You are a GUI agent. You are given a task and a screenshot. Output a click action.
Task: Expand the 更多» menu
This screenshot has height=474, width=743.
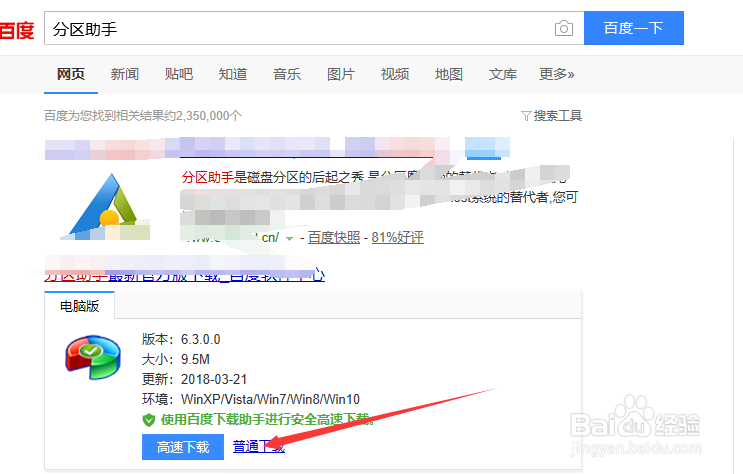coord(557,74)
